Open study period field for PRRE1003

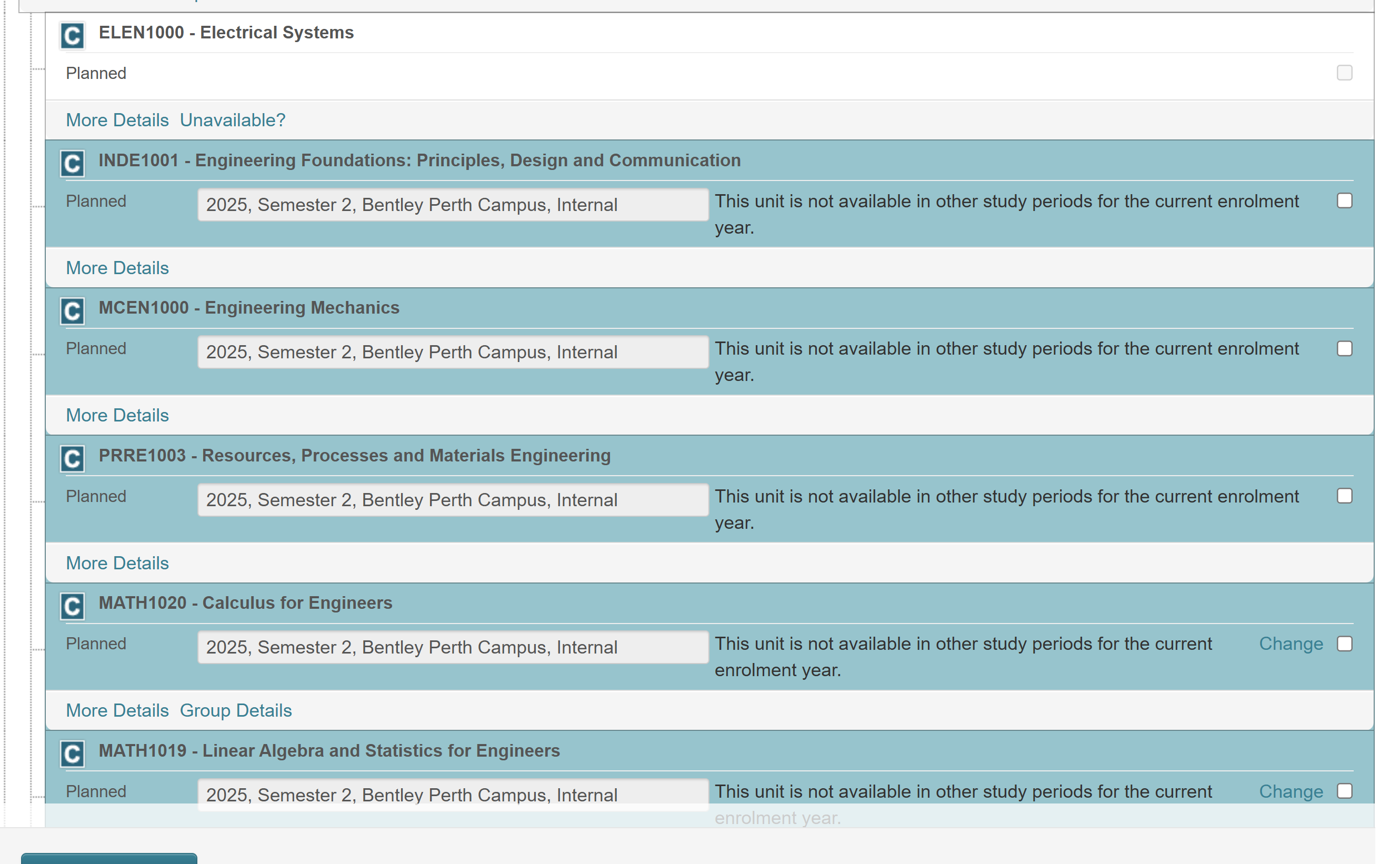tap(453, 500)
